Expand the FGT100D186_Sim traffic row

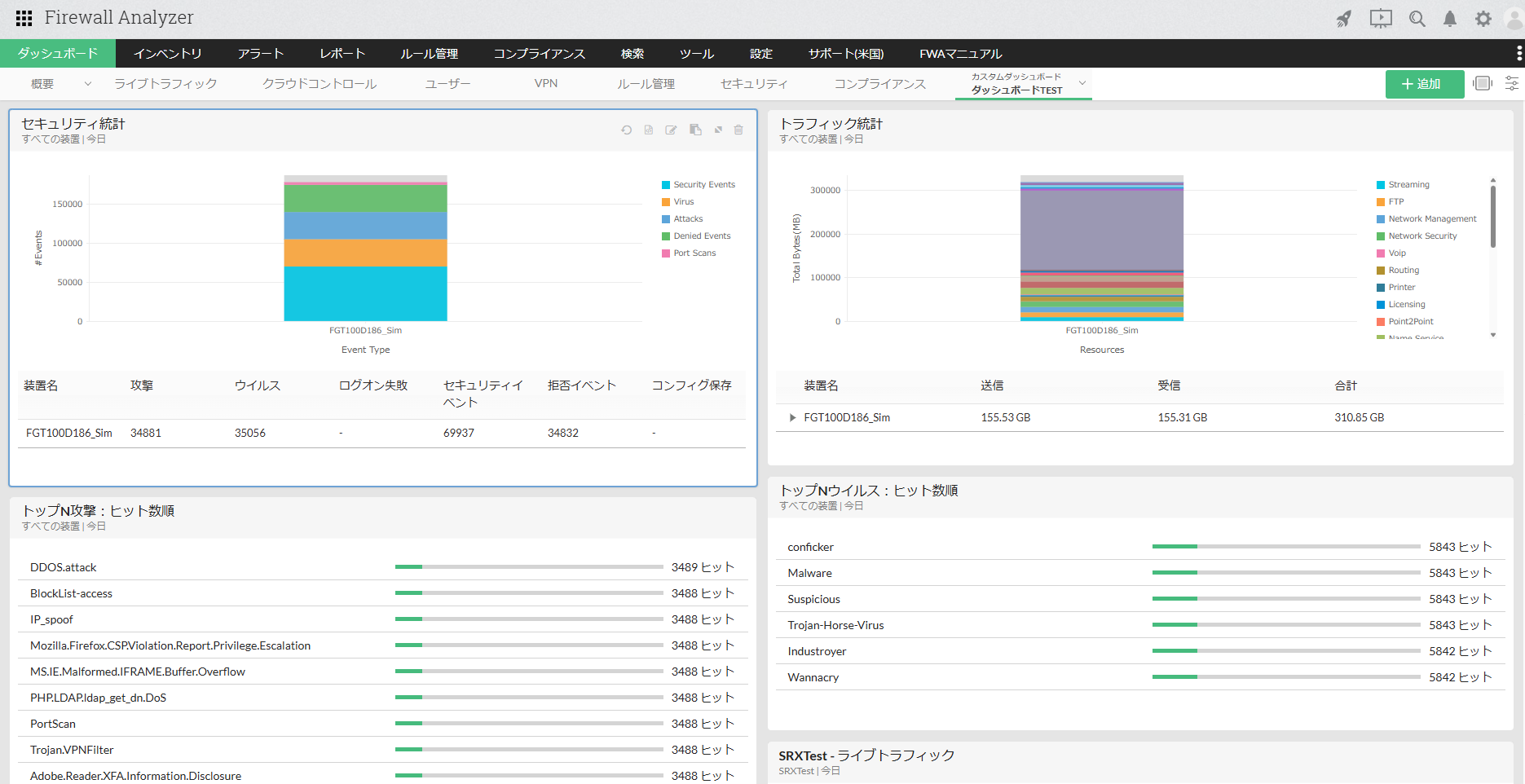pos(792,418)
